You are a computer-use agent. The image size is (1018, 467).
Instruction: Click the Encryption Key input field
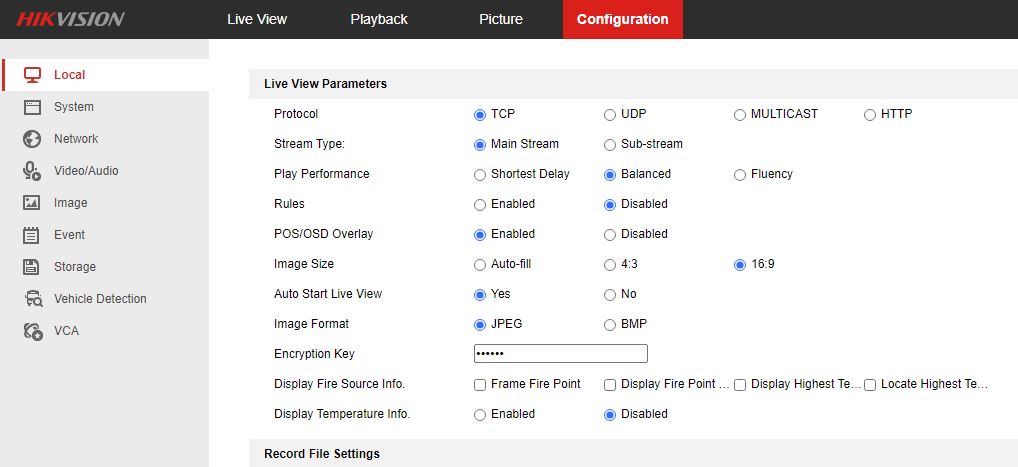pos(560,354)
